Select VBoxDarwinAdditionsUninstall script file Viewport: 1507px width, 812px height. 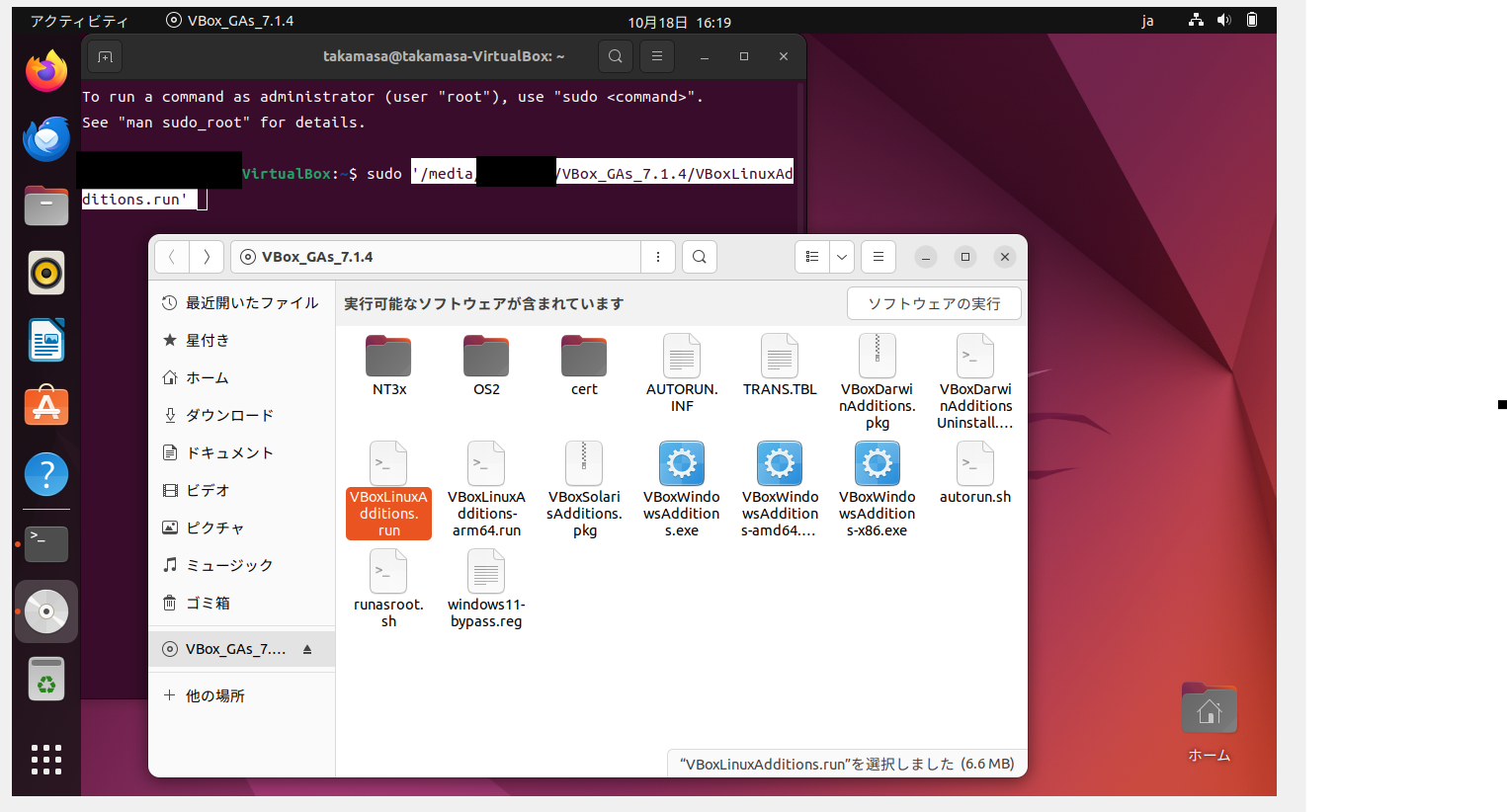(975, 381)
